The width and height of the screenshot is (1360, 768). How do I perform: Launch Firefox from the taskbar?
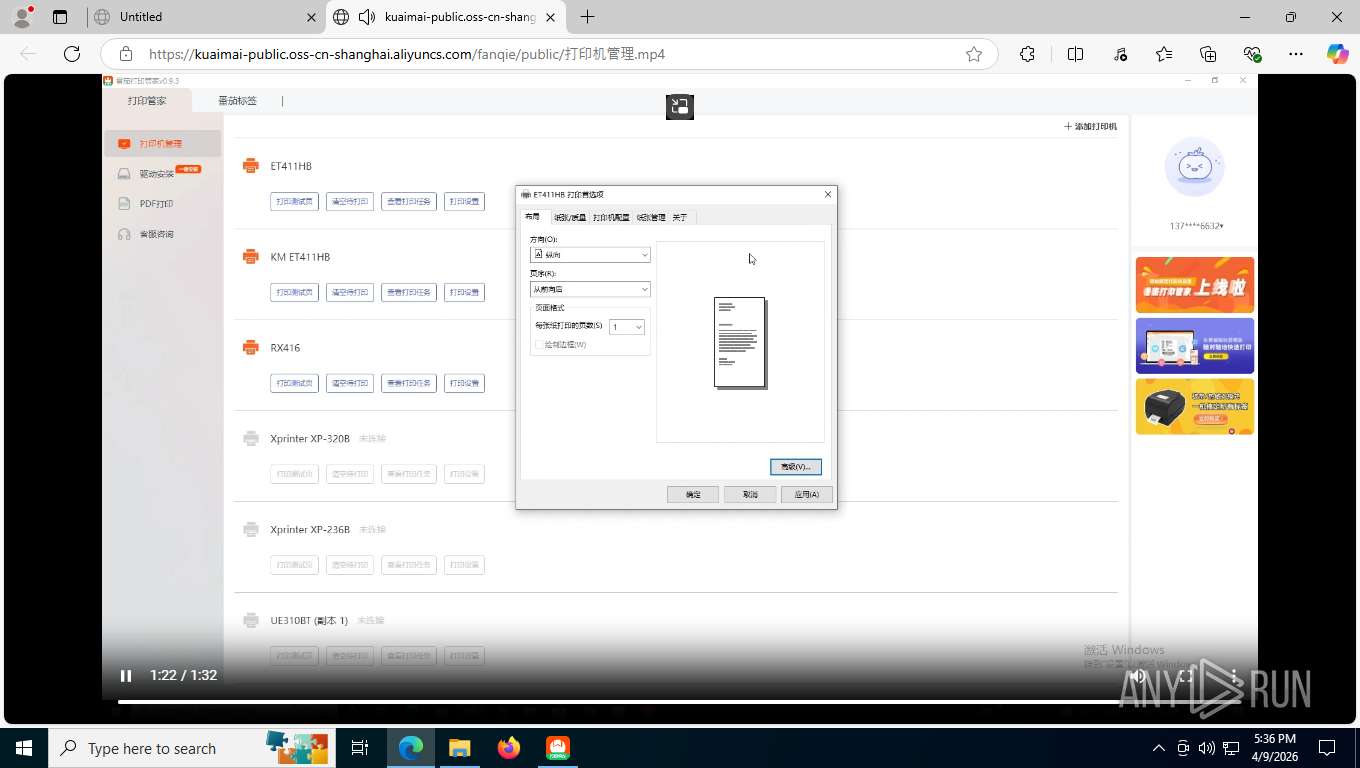[509, 748]
